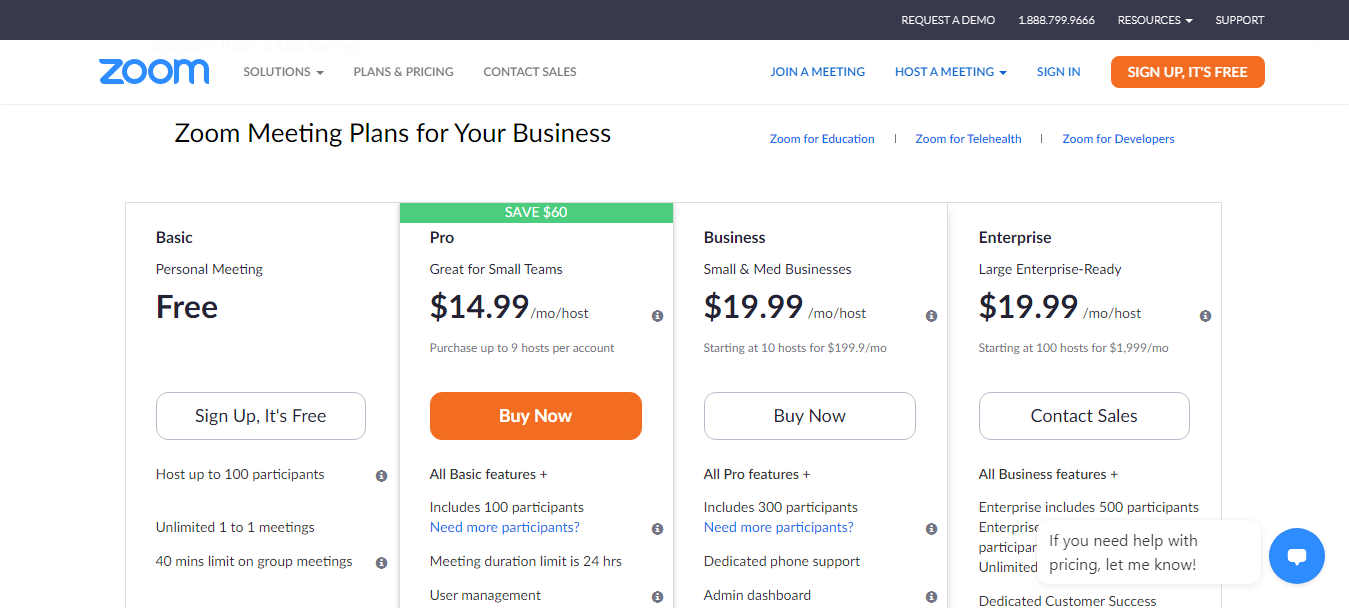Image resolution: width=1349 pixels, height=608 pixels.
Task: Click All Business features + text
Action: coord(1048,474)
